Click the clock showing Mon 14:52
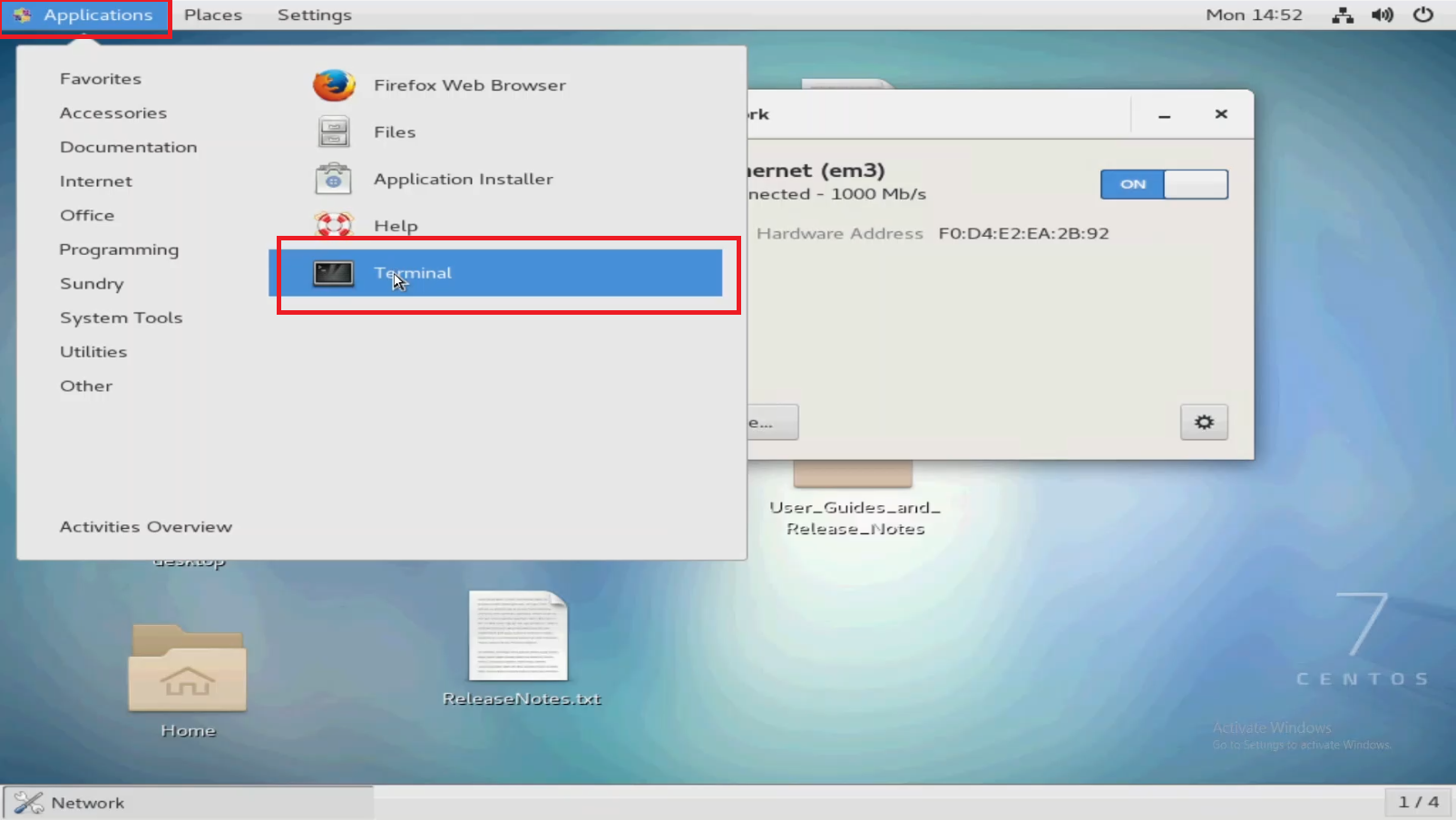The width and height of the screenshot is (1456, 820). coord(1254,15)
